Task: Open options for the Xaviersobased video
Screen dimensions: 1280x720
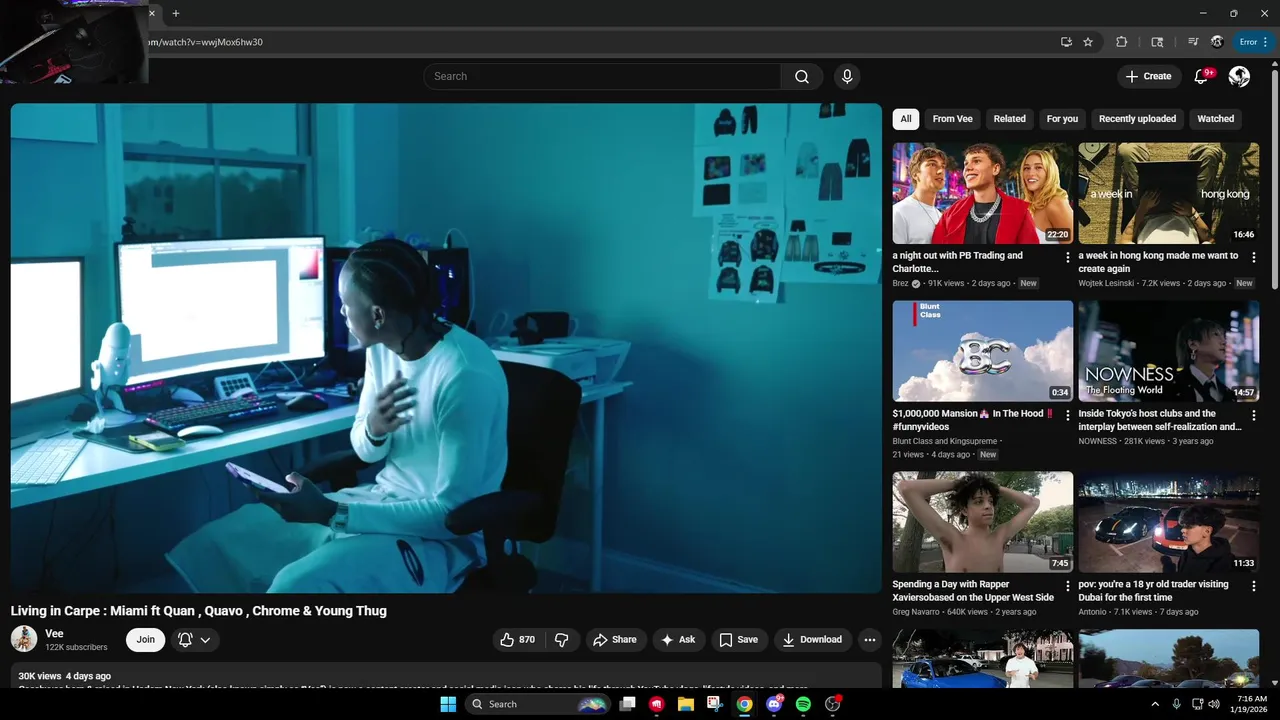Action: point(1067,586)
